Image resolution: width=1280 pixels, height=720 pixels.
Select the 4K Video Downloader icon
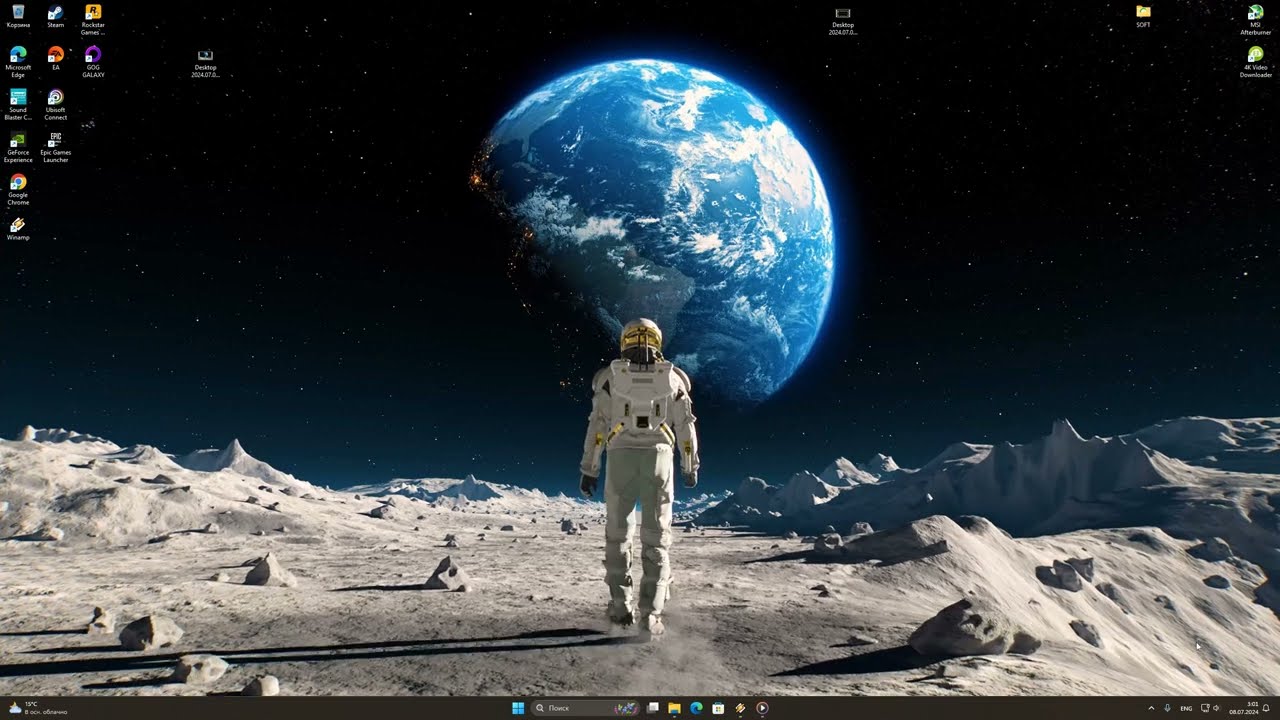click(1256, 62)
